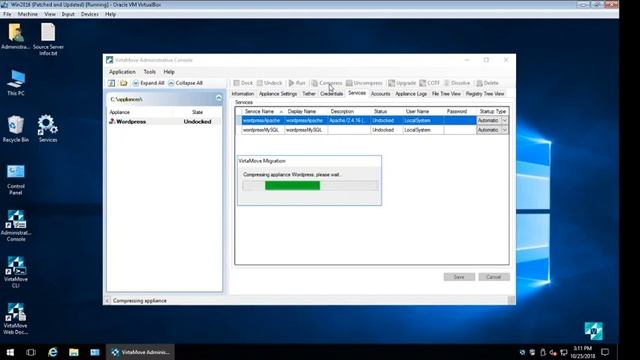640x360 pixels.
Task: Switch to the Registry Tree View tab
Action: click(x=485, y=94)
